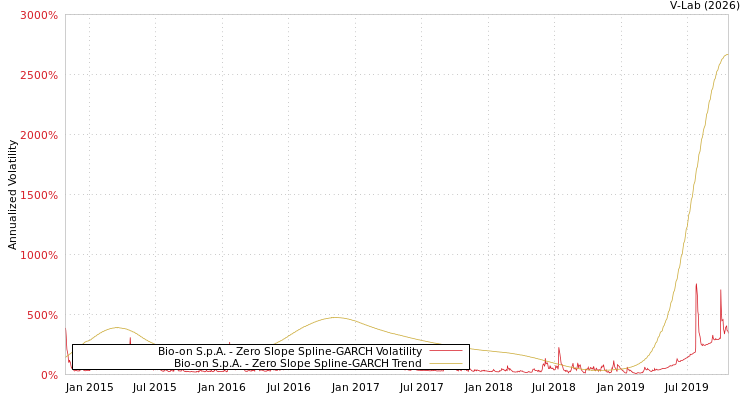Screen dimensions: 750x400
Task: Click the 0% y-axis label
Action: click(x=49, y=375)
